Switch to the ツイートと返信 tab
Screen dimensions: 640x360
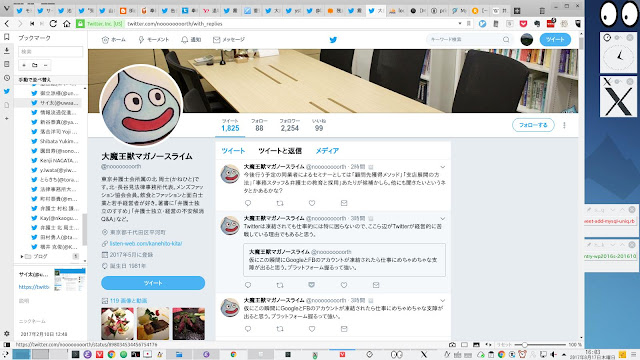[280, 151]
